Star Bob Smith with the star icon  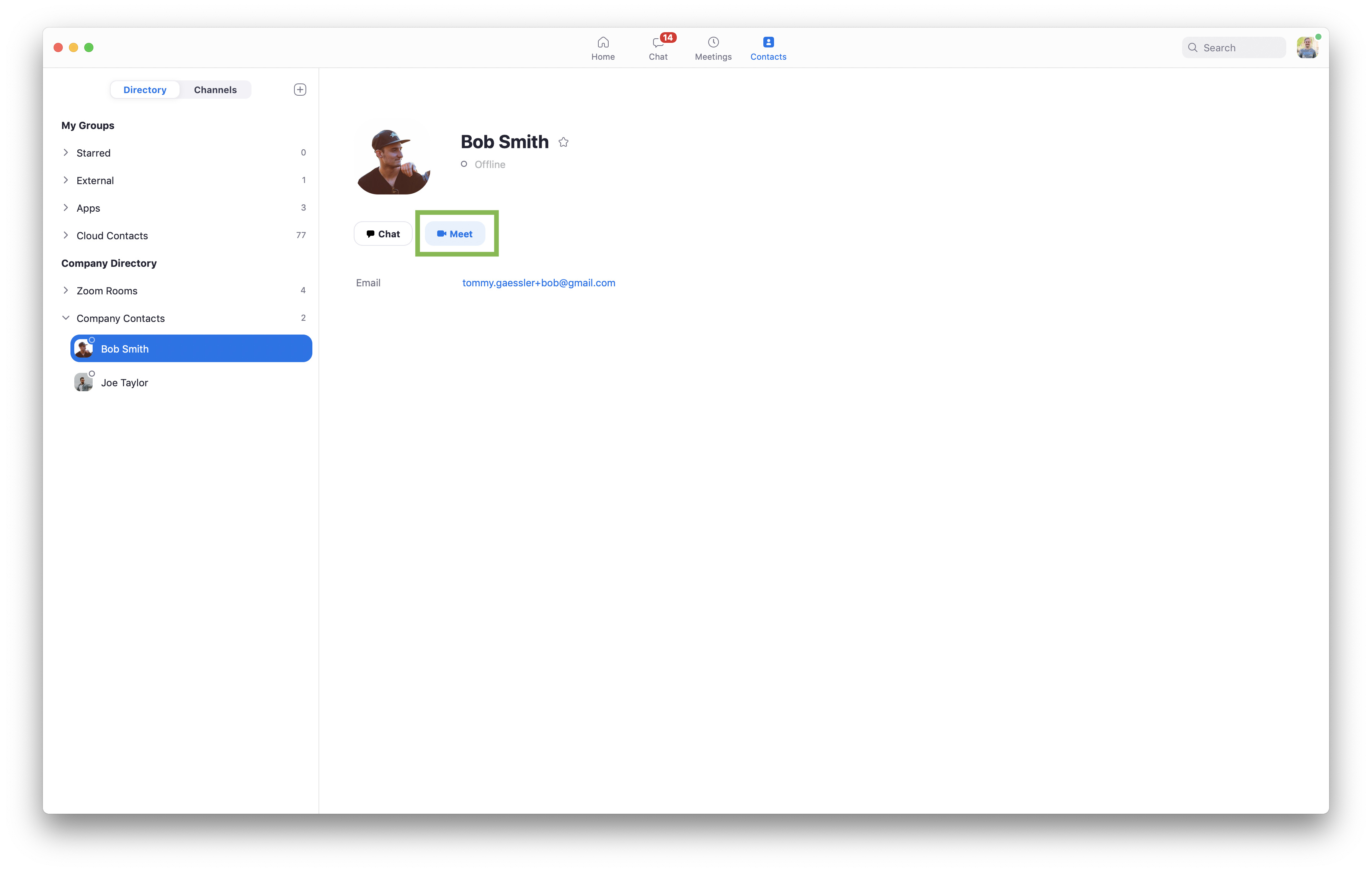click(563, 142)
